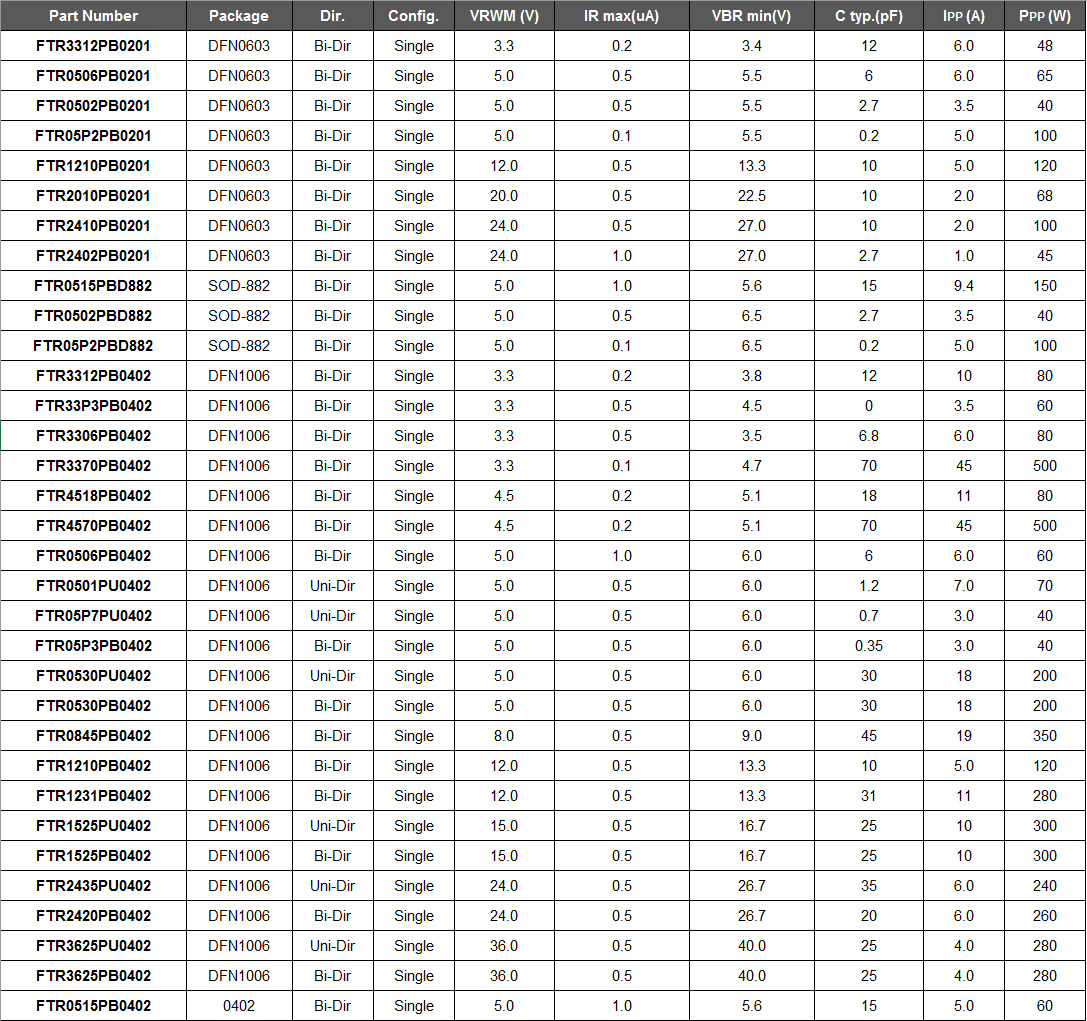This screenshot has width=1087, height=1021.
Task: Click the IR max(uA) column header
Action: pos(621,16)
